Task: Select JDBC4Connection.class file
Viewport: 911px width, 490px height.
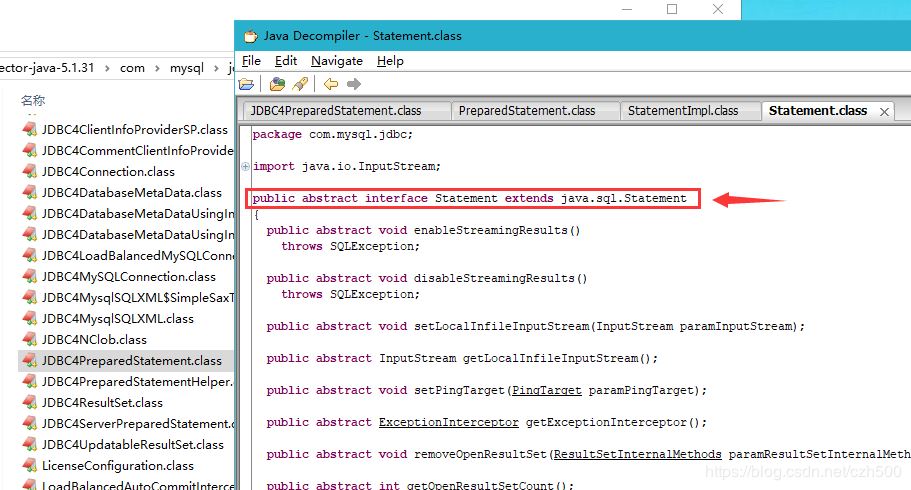Action: tap(108, 171)
